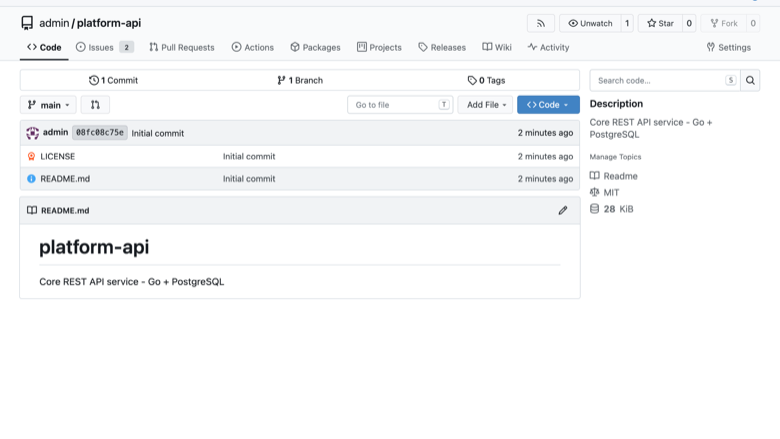Open the stargazers count 0
Image resolution: width=780 pixels, height=439 pixels.
click(689, 23)
